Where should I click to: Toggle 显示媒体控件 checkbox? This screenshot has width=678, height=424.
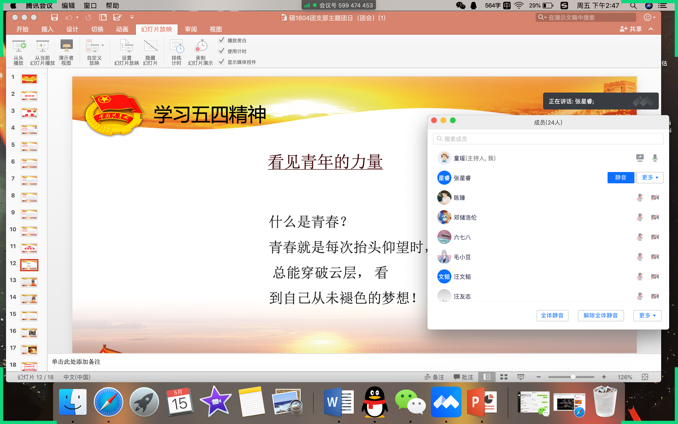click(222, 62)
